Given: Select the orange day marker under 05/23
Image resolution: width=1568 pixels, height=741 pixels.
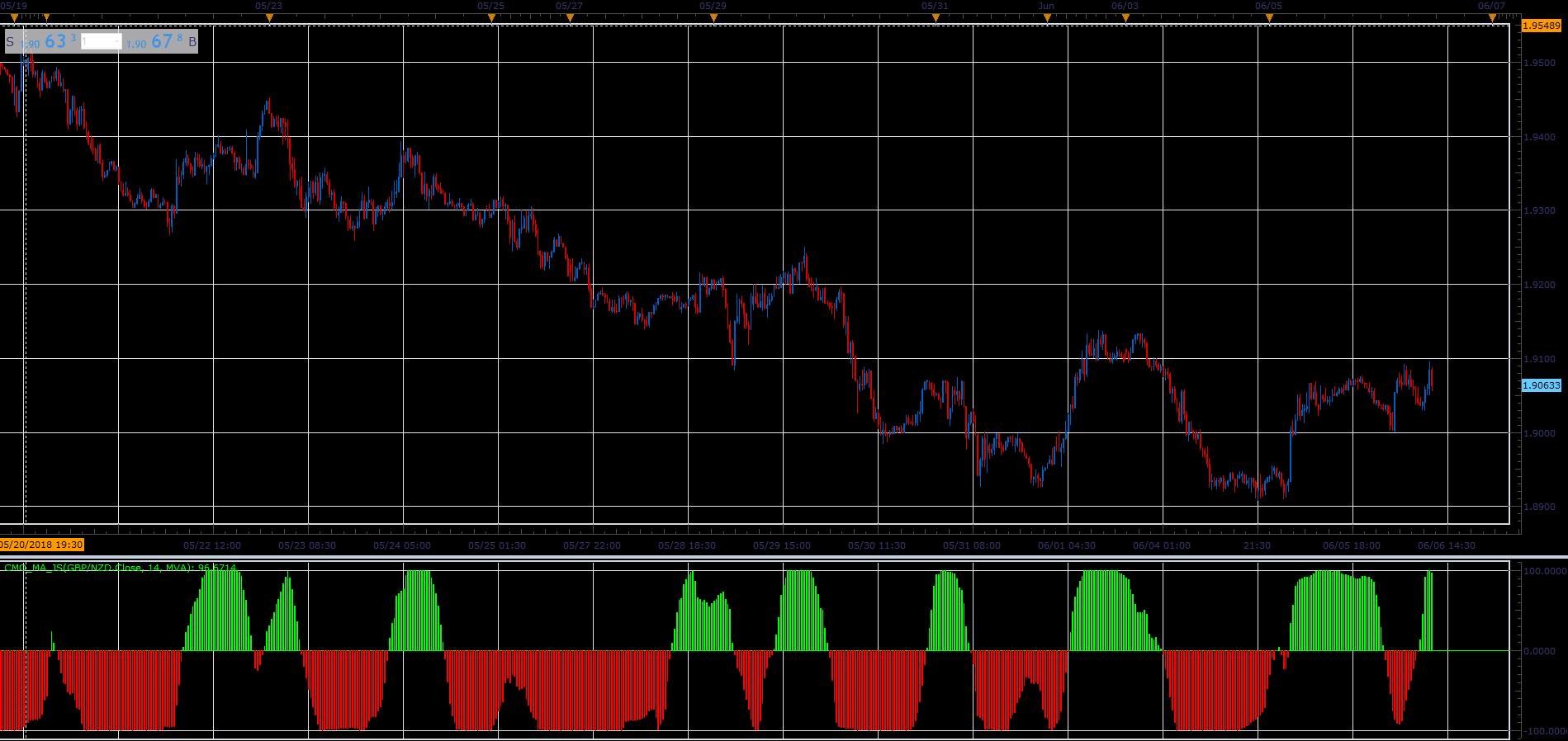Looking at the screenshot, I should click(x=269, y=17).
